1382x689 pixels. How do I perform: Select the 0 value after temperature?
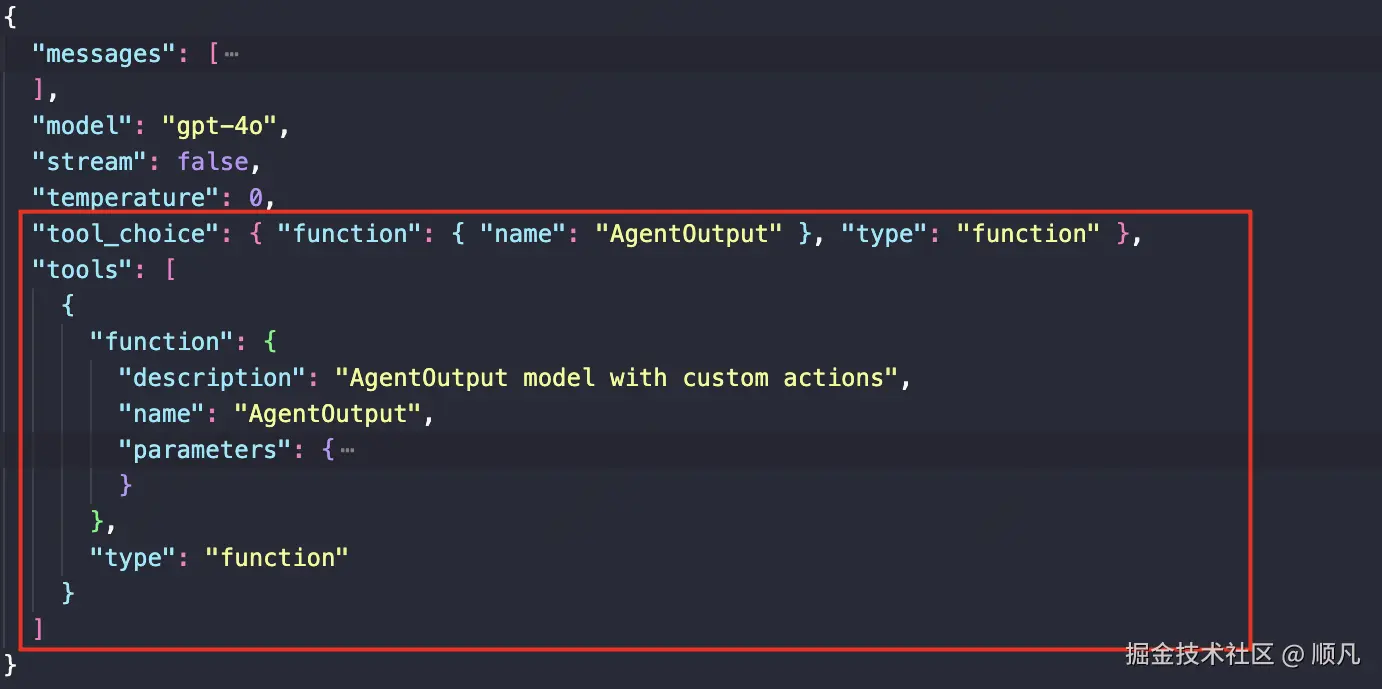click(x=256, y=198)
